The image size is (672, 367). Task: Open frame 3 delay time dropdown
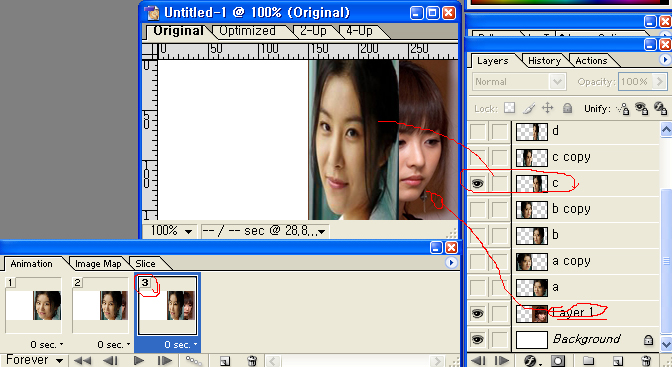point(181,345)
